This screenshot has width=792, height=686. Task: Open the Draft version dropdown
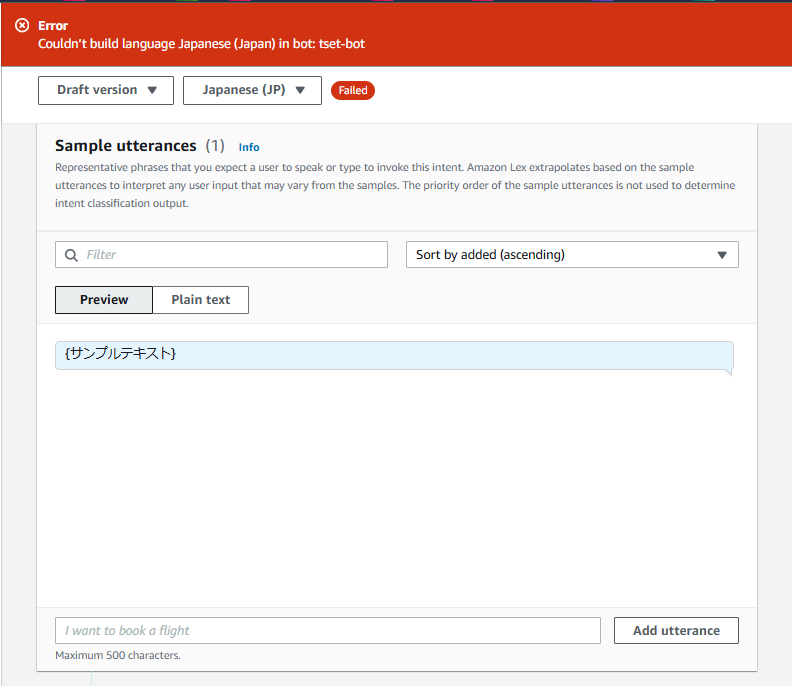(106, 90)
